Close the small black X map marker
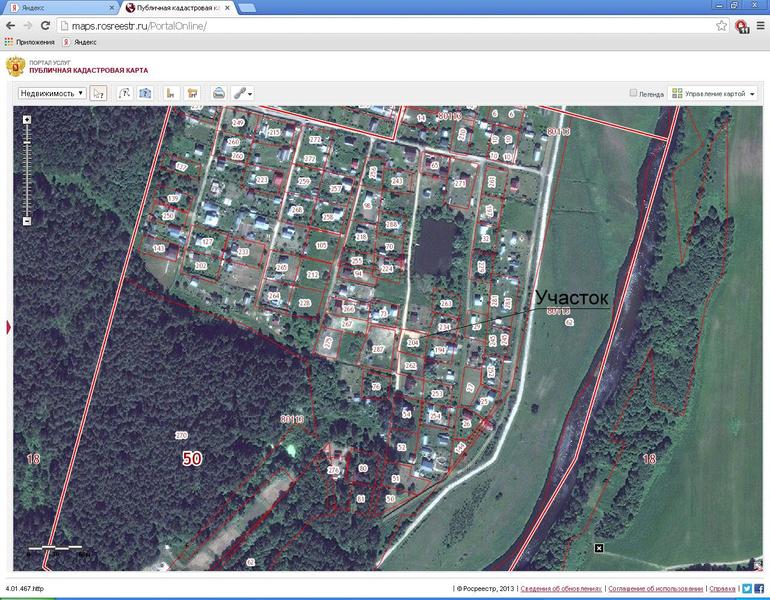The width and height of the screenshot is (770, 600). (x=598, y=548)
